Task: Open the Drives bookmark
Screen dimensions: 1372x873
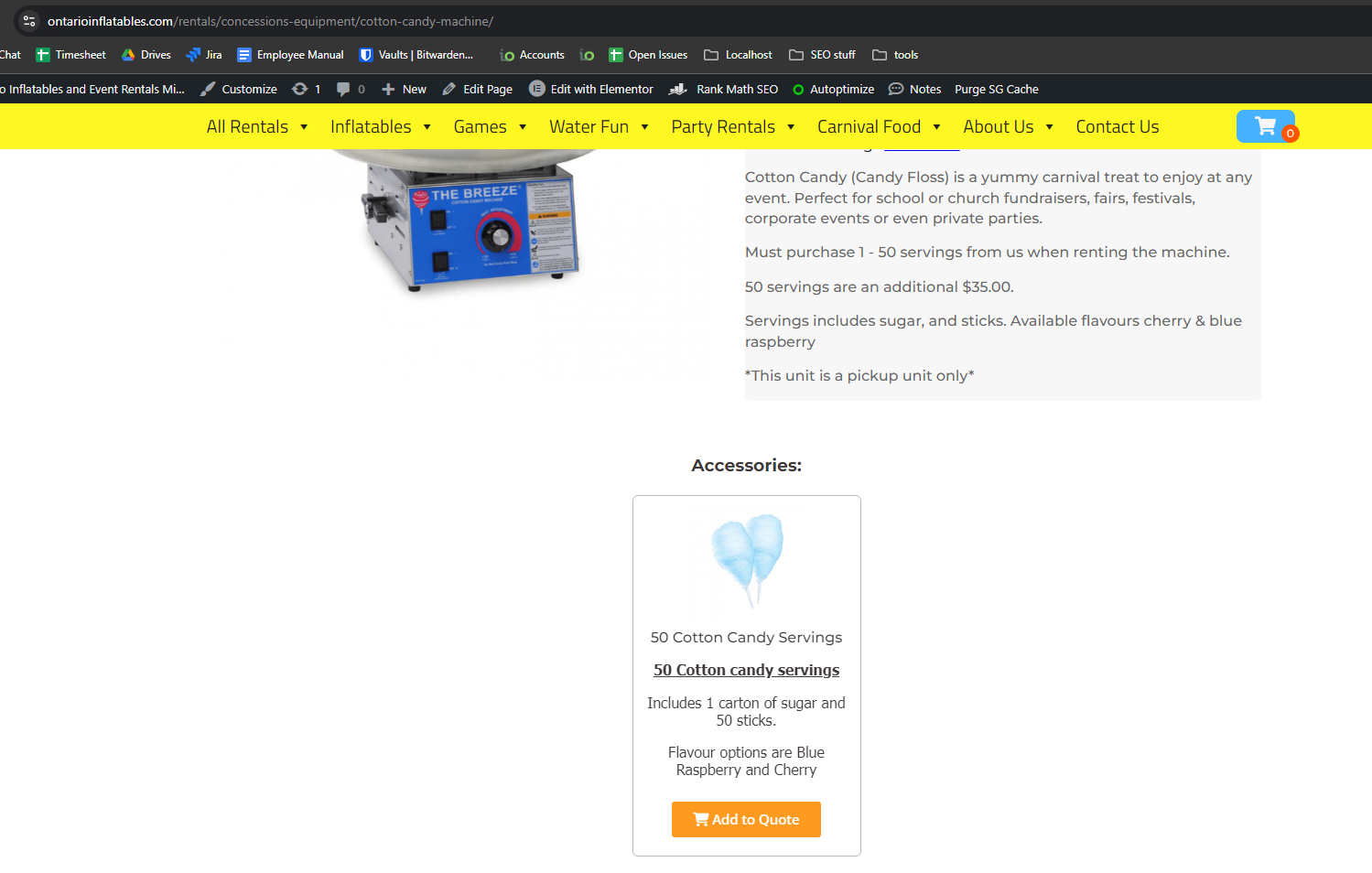Action: pos(146,55)
